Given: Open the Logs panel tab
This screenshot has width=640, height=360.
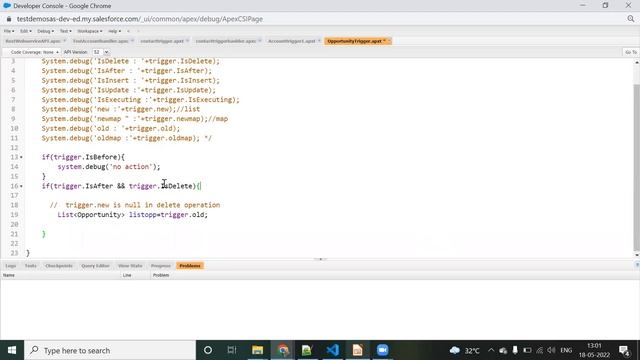Looking at the screenshot, I should click(11, 266).
